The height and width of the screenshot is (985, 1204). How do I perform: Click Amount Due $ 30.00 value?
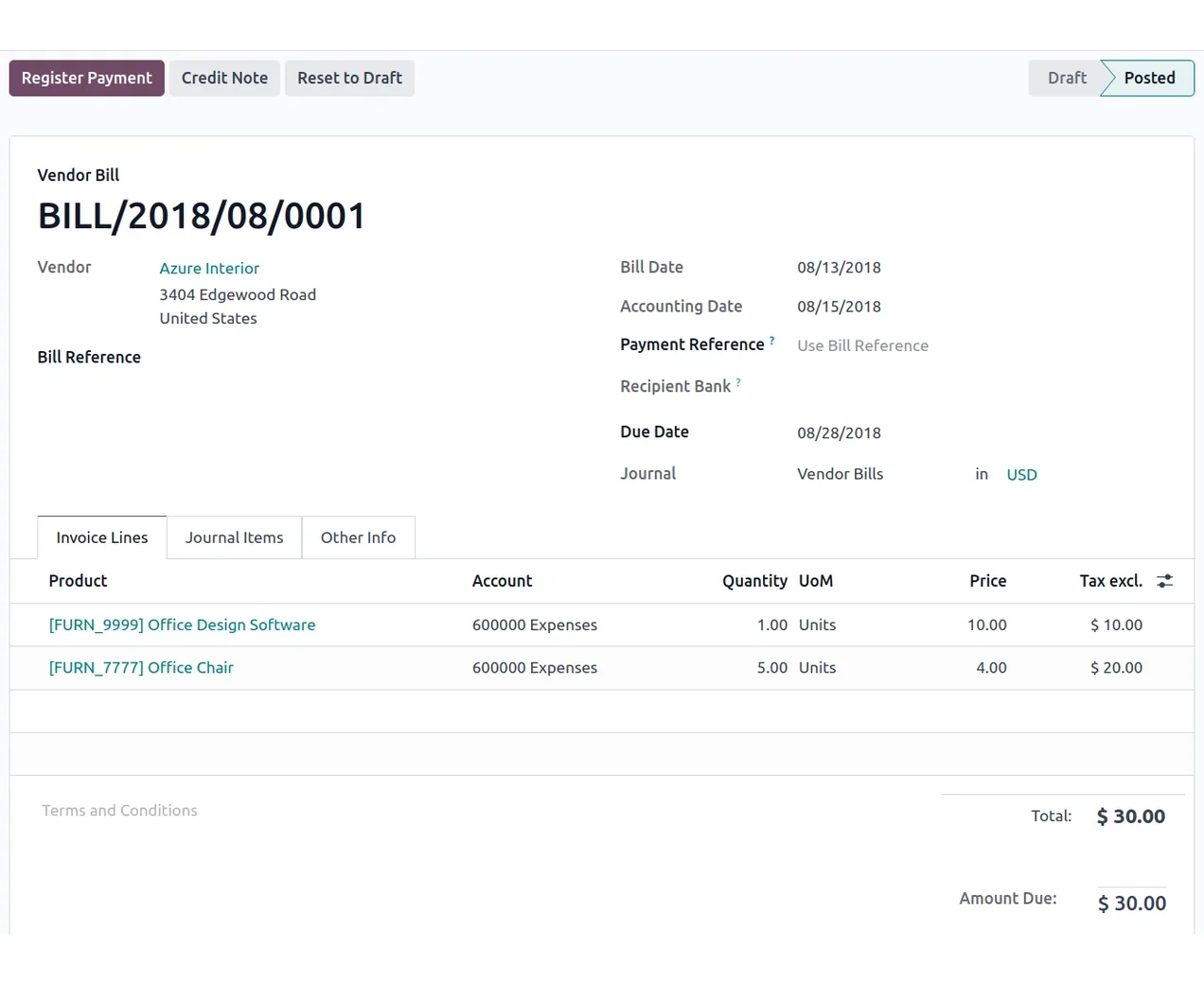(1131, 903)
